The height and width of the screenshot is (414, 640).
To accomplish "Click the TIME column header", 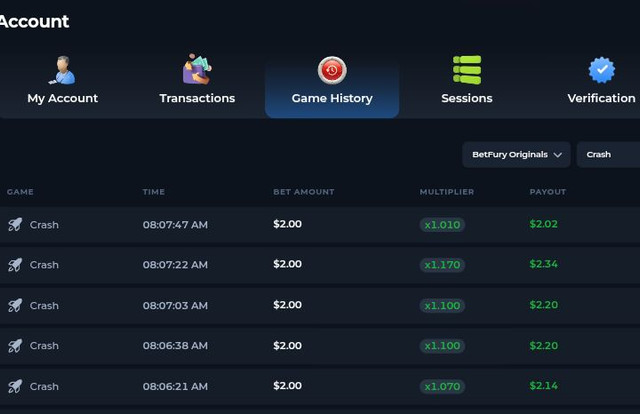I will (153, 192).
